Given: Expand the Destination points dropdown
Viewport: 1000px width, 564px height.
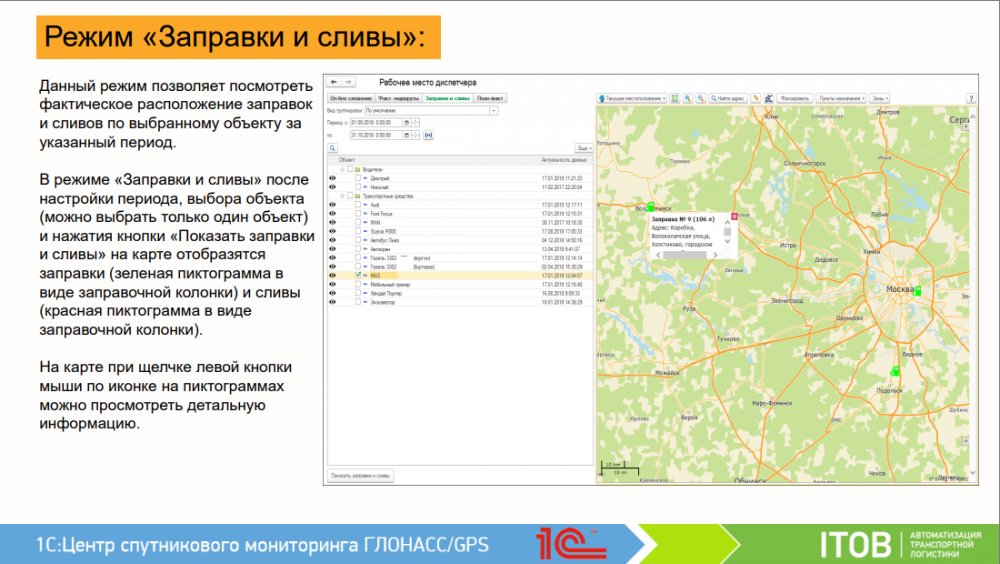Looking at the screenshot, I should [x=840, y=99].
